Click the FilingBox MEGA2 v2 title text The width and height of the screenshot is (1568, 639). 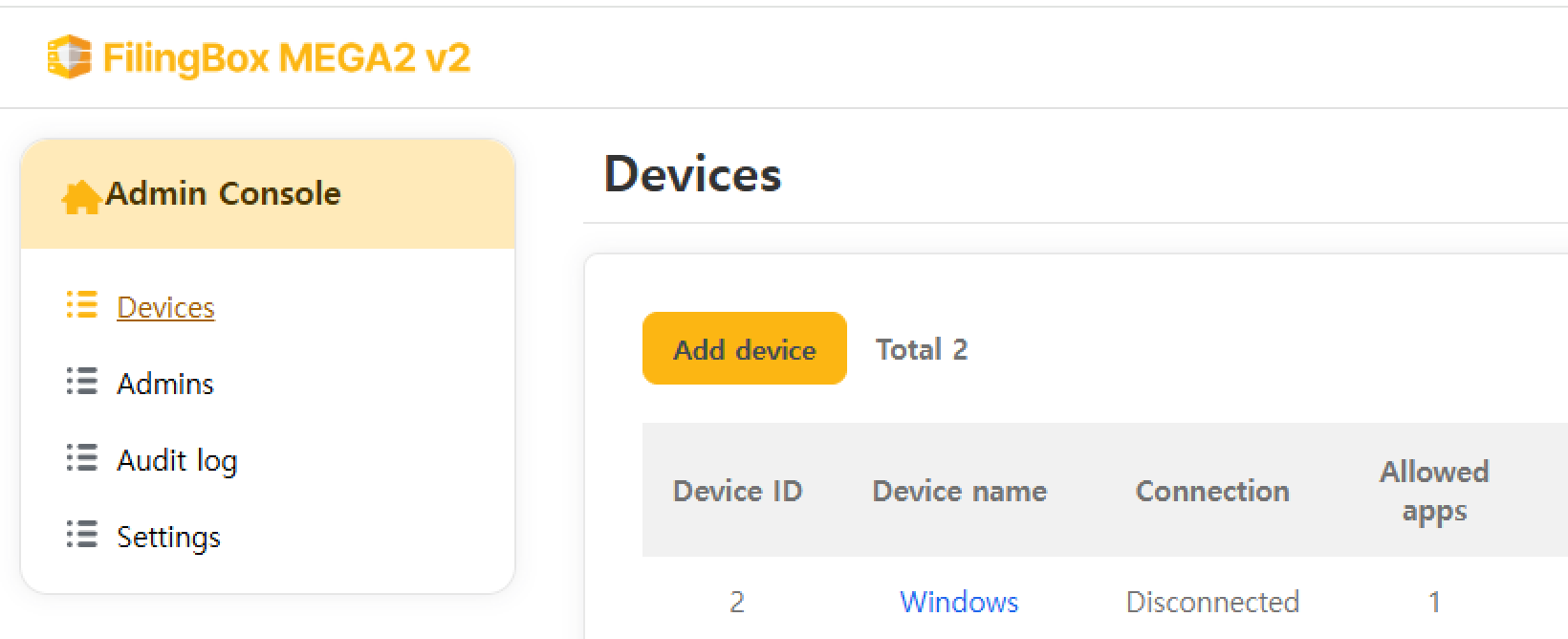(x=286, y=58)
